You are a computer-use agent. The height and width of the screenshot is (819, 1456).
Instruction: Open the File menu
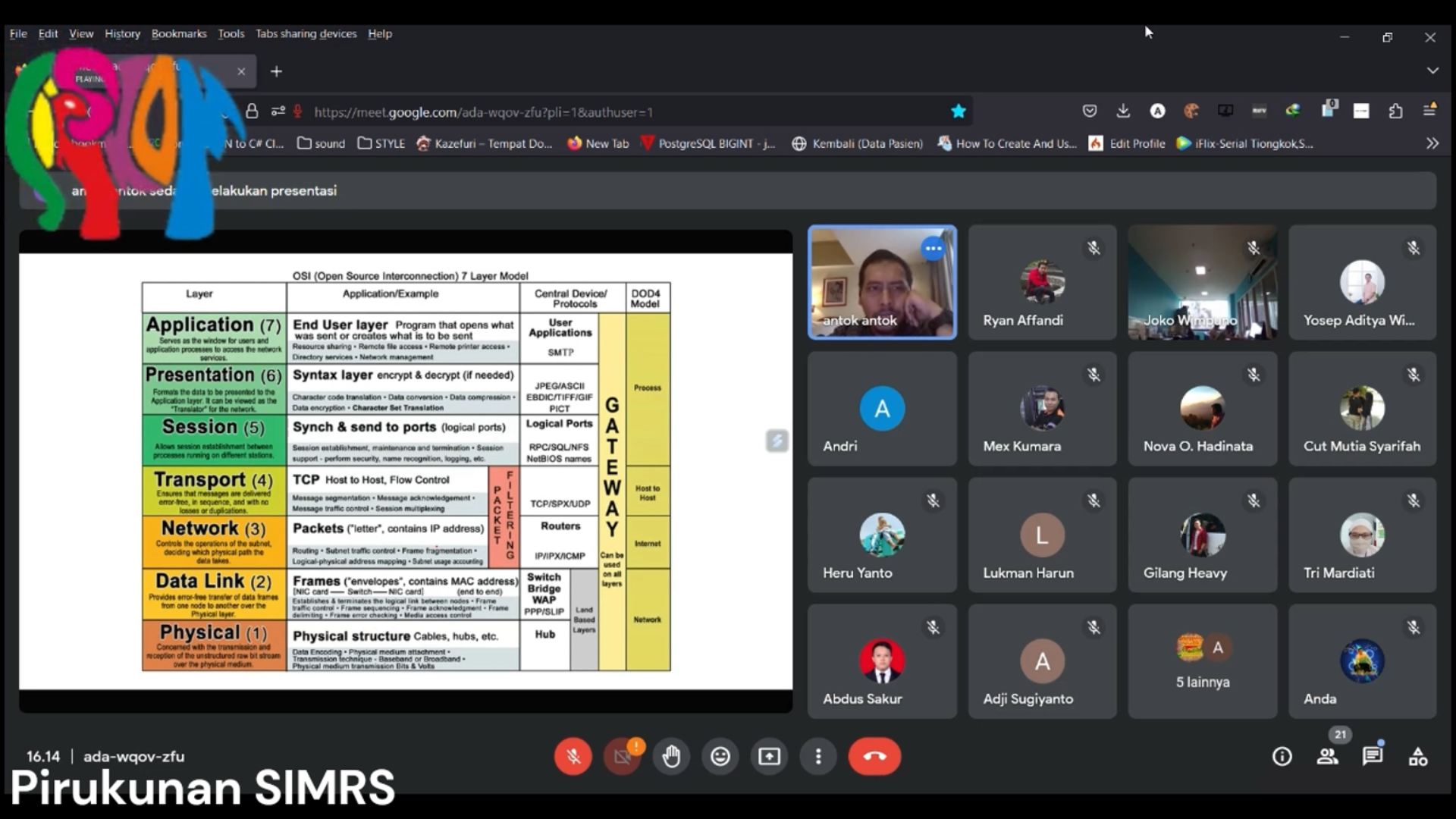tap(18, 33)
